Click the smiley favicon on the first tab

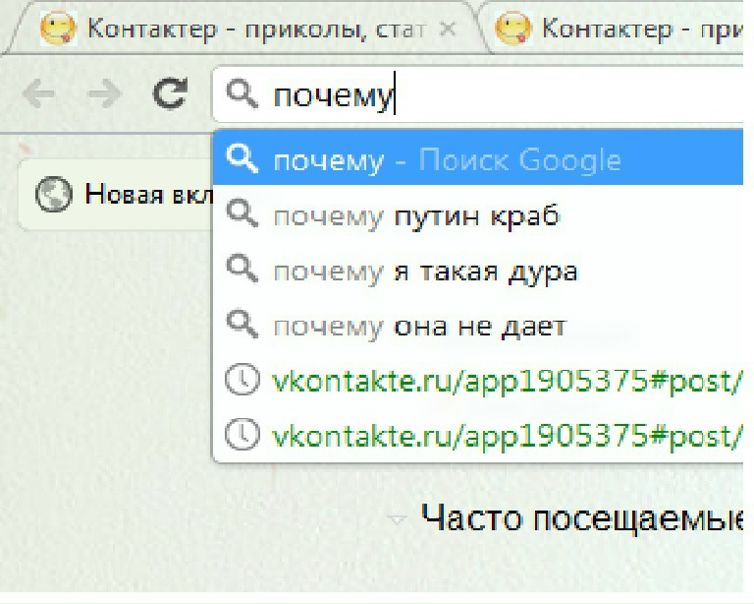tap(57, 28)
